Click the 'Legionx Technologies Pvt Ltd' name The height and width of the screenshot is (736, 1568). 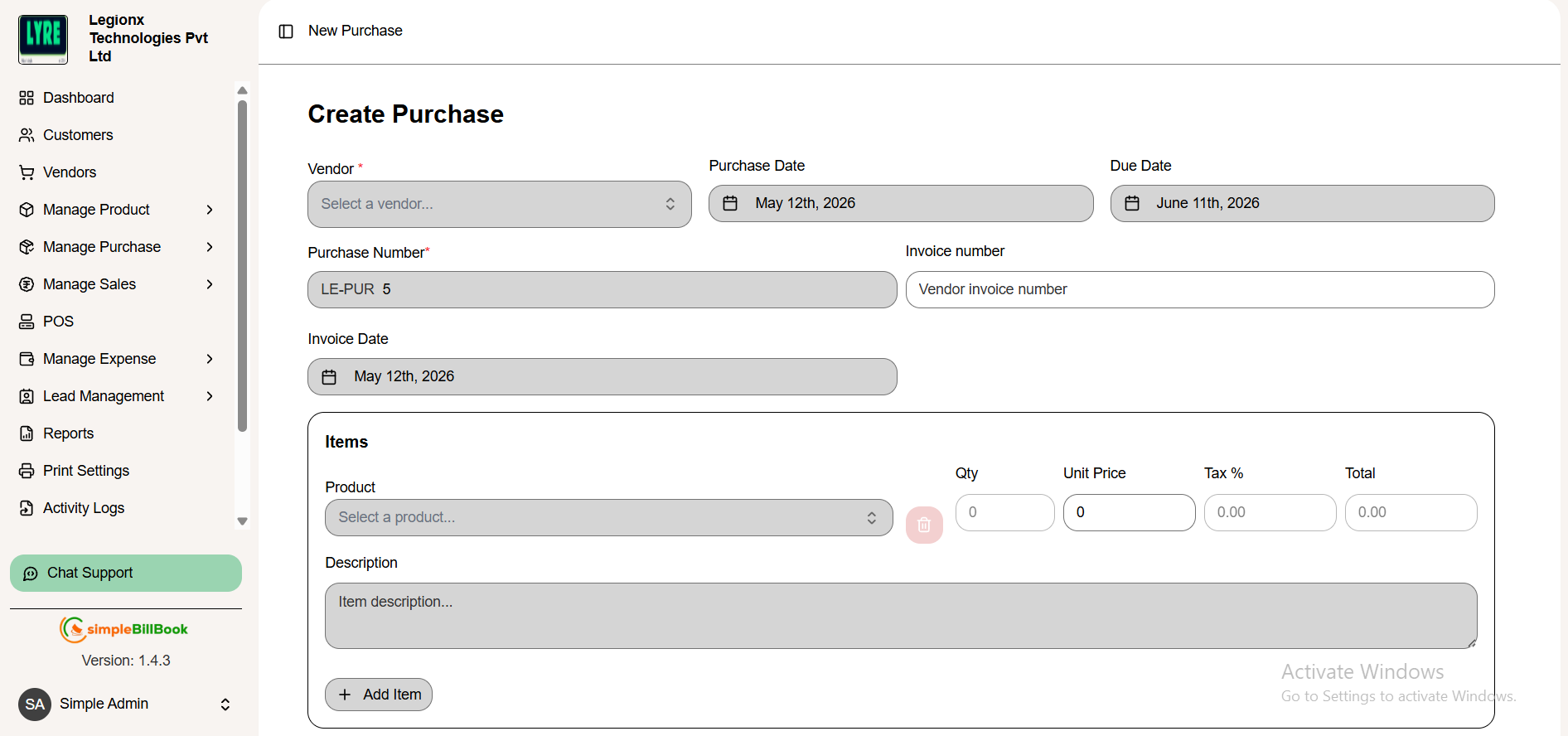tap(149, 38)
